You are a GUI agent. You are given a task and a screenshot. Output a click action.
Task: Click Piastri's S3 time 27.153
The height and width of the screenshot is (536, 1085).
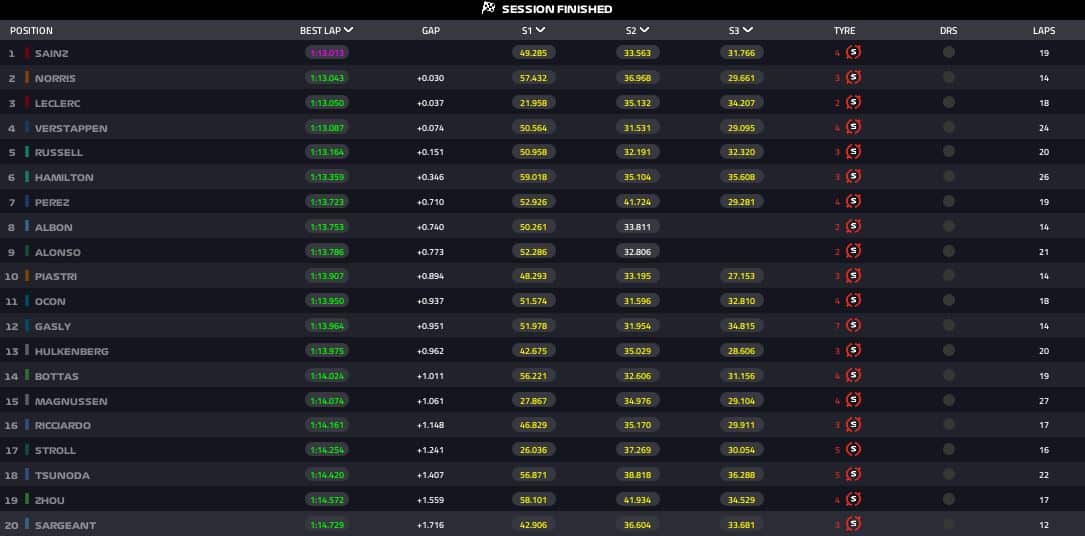tap(742, 275)
